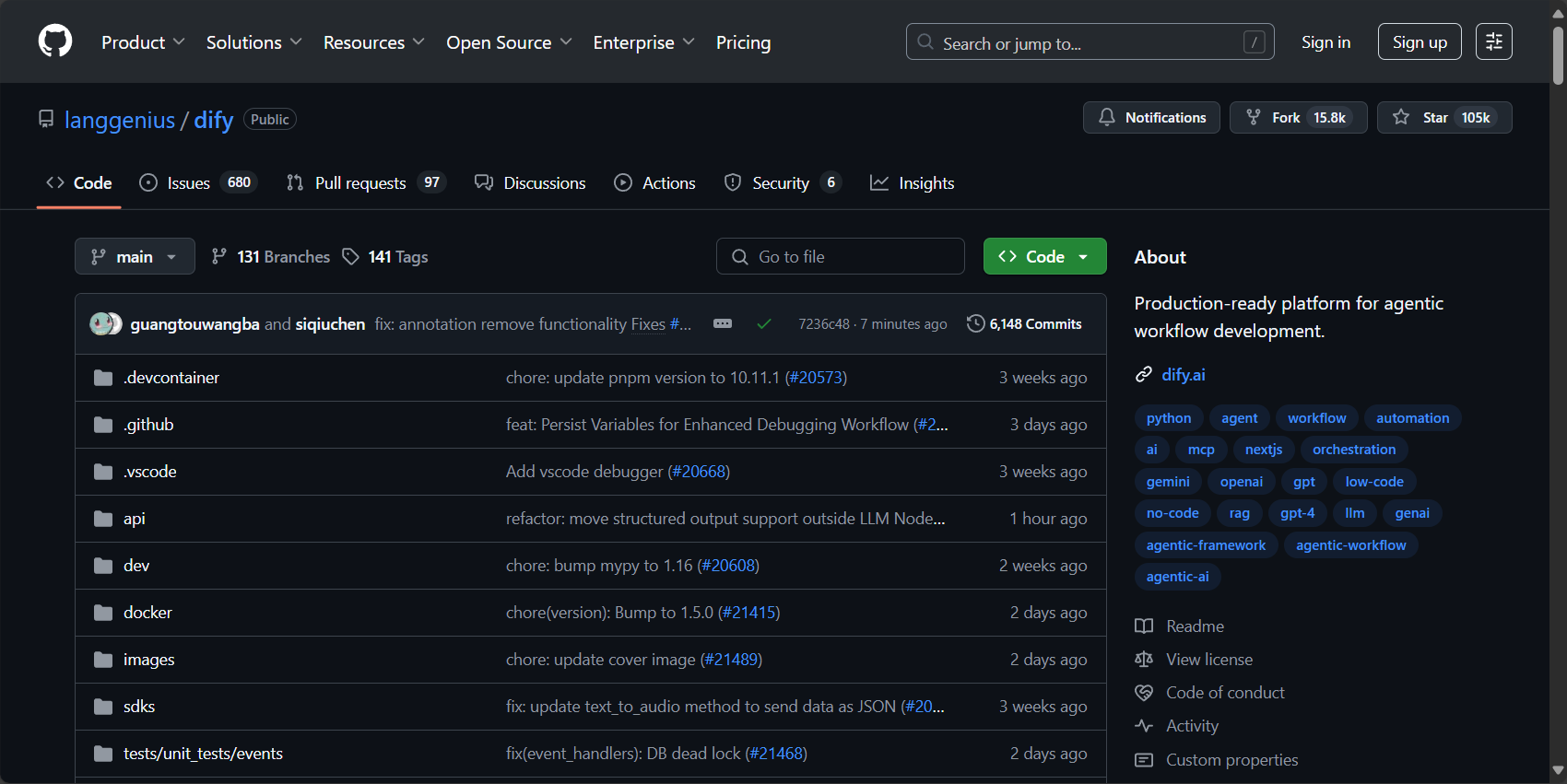View all 6,148 Commits

(x=1024, y=323)
